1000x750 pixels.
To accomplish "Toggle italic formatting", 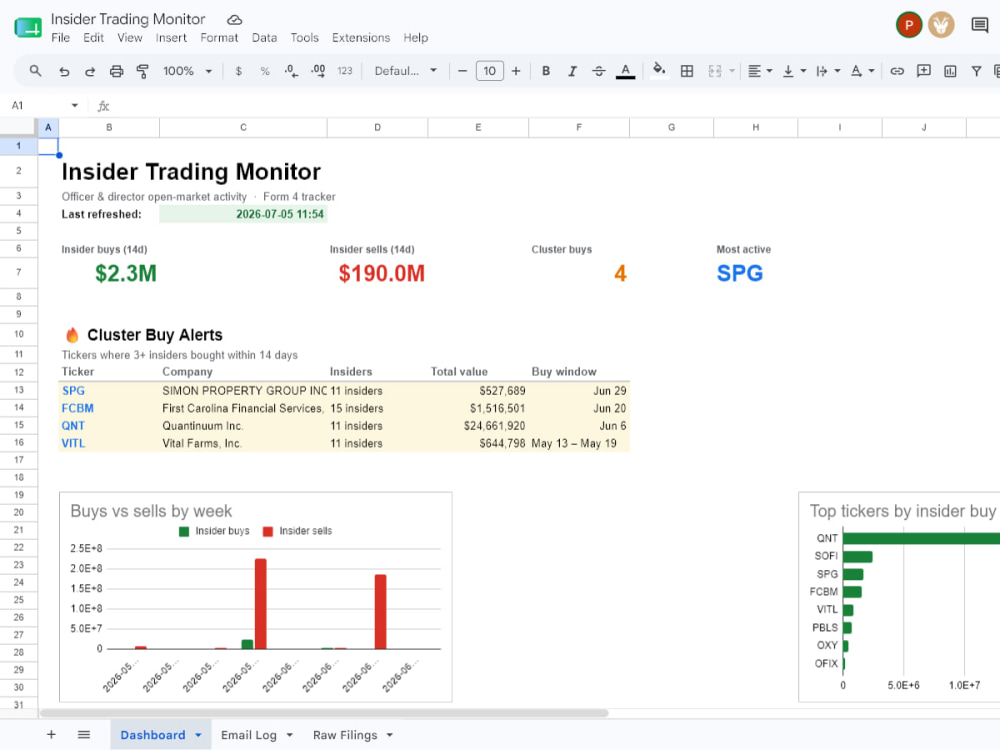I will (572, 71).
